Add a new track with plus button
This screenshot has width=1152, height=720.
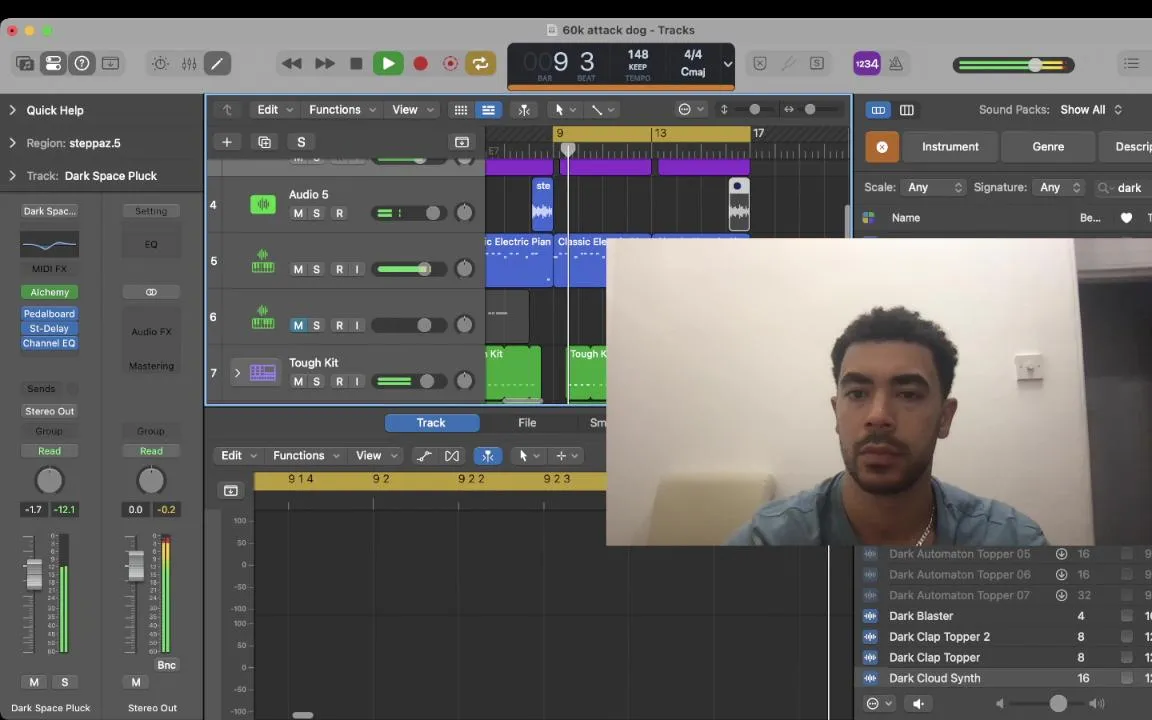tap(226, 142)
